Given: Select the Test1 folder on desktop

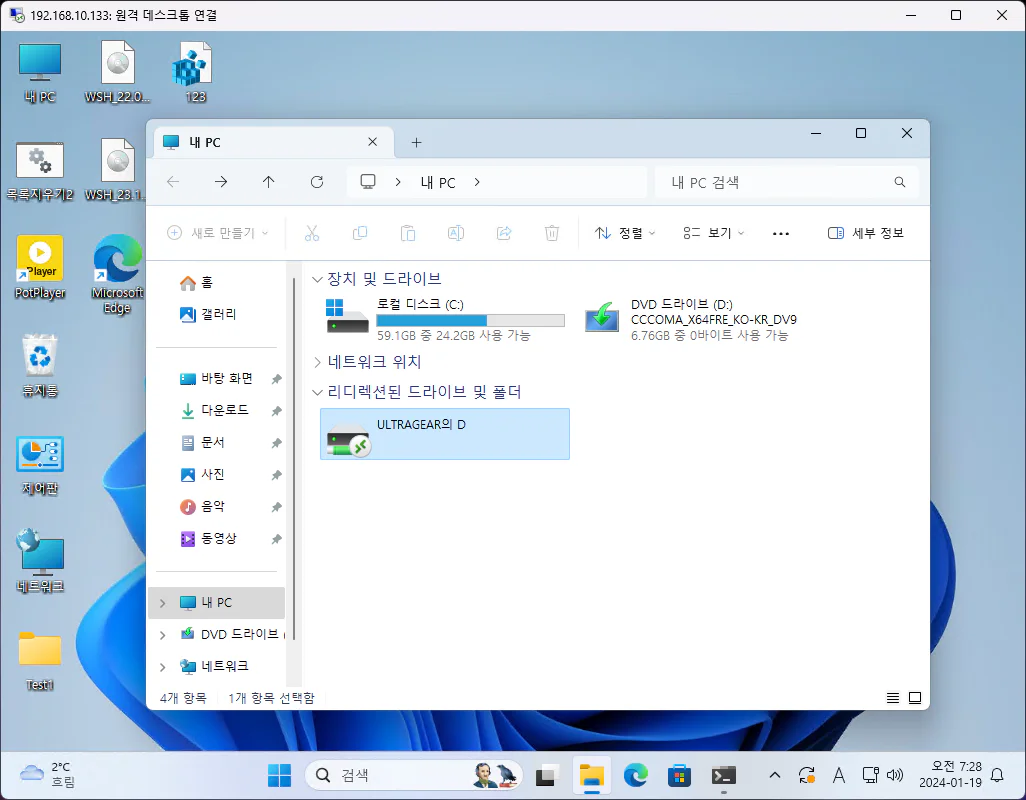Looking at the screenshot, I should point(40,660).
